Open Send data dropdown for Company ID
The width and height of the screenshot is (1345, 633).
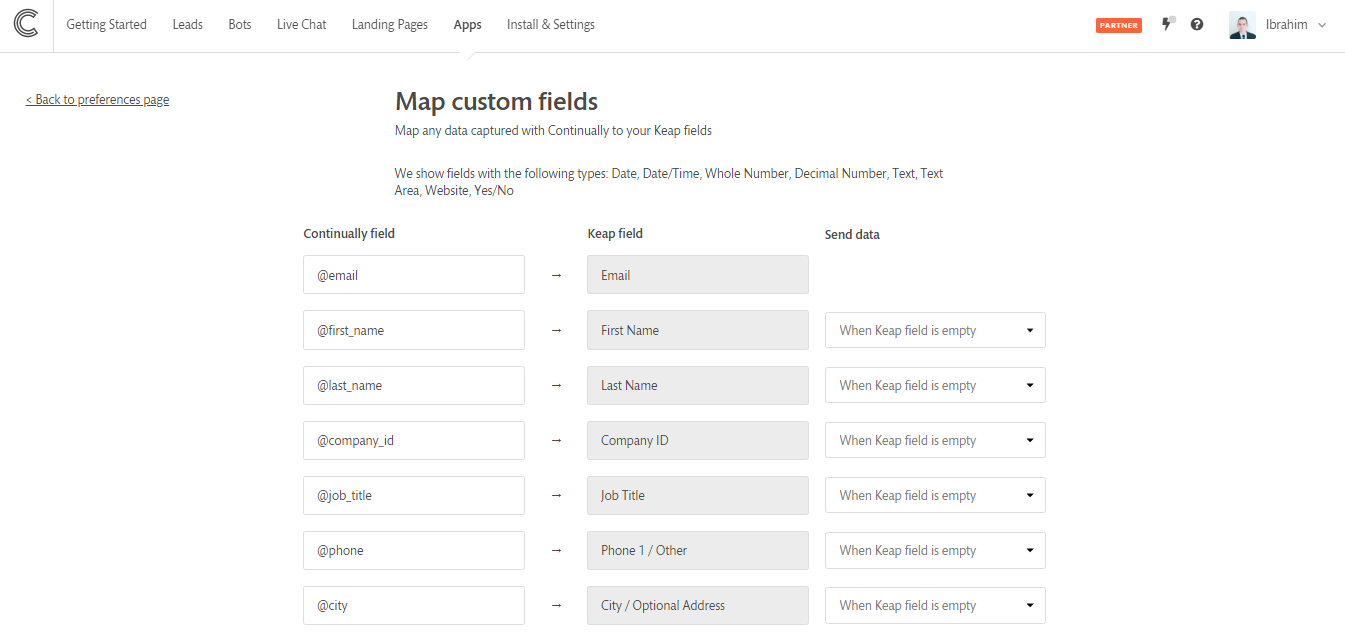(x=935, y=440)
